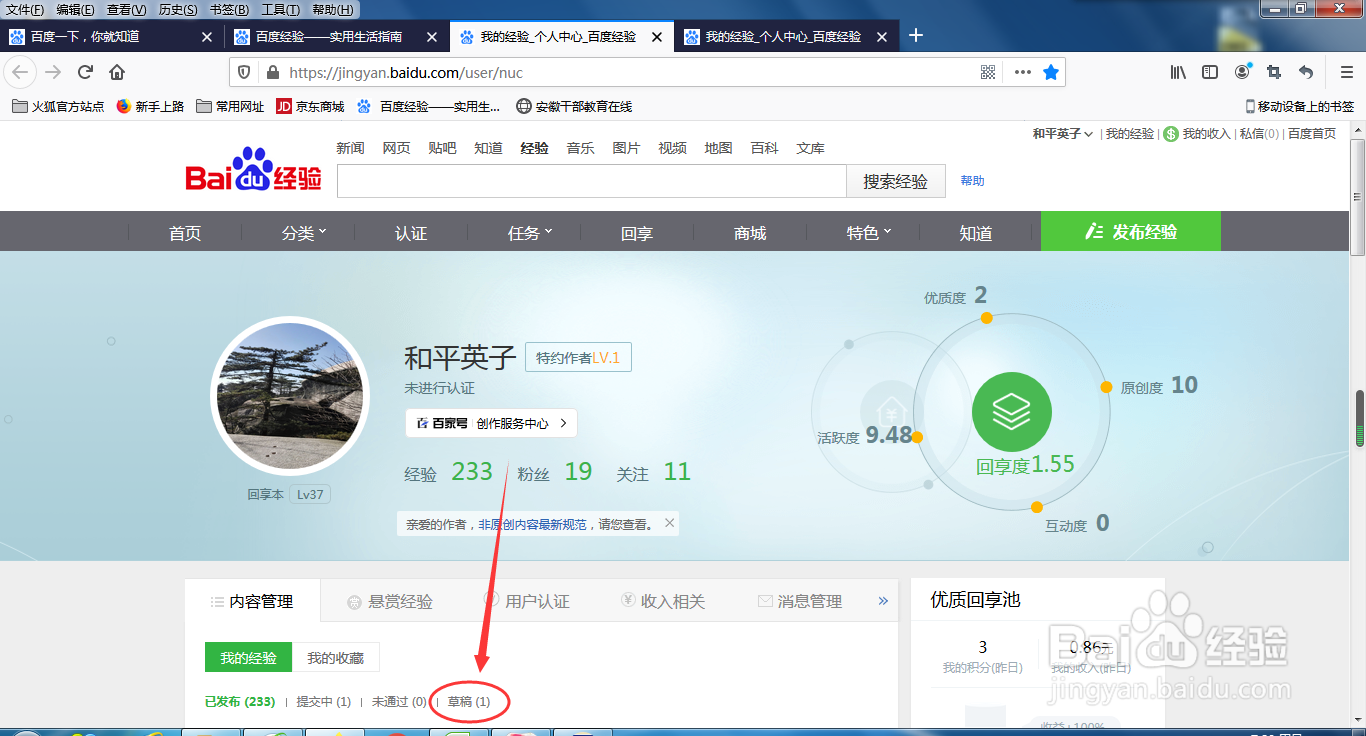This screenshot has width=1366, height=736.
Task: Open 草稿 (1) drafts link
Action: point(471,702)
